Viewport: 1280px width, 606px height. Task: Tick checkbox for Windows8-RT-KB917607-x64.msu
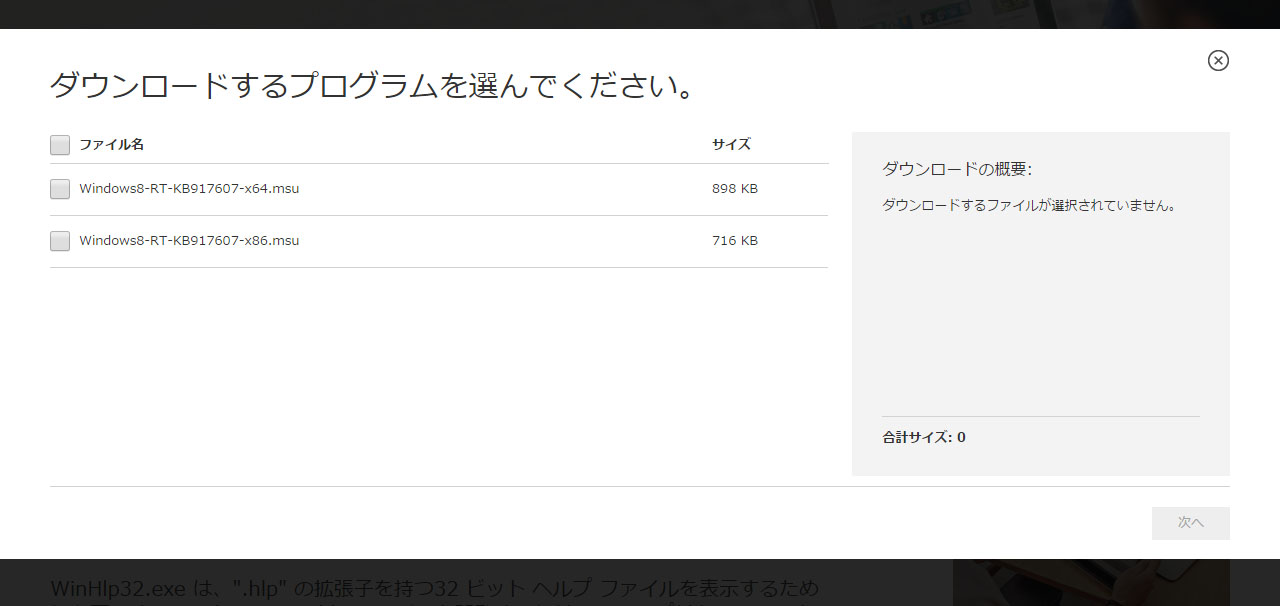point(60,189)
